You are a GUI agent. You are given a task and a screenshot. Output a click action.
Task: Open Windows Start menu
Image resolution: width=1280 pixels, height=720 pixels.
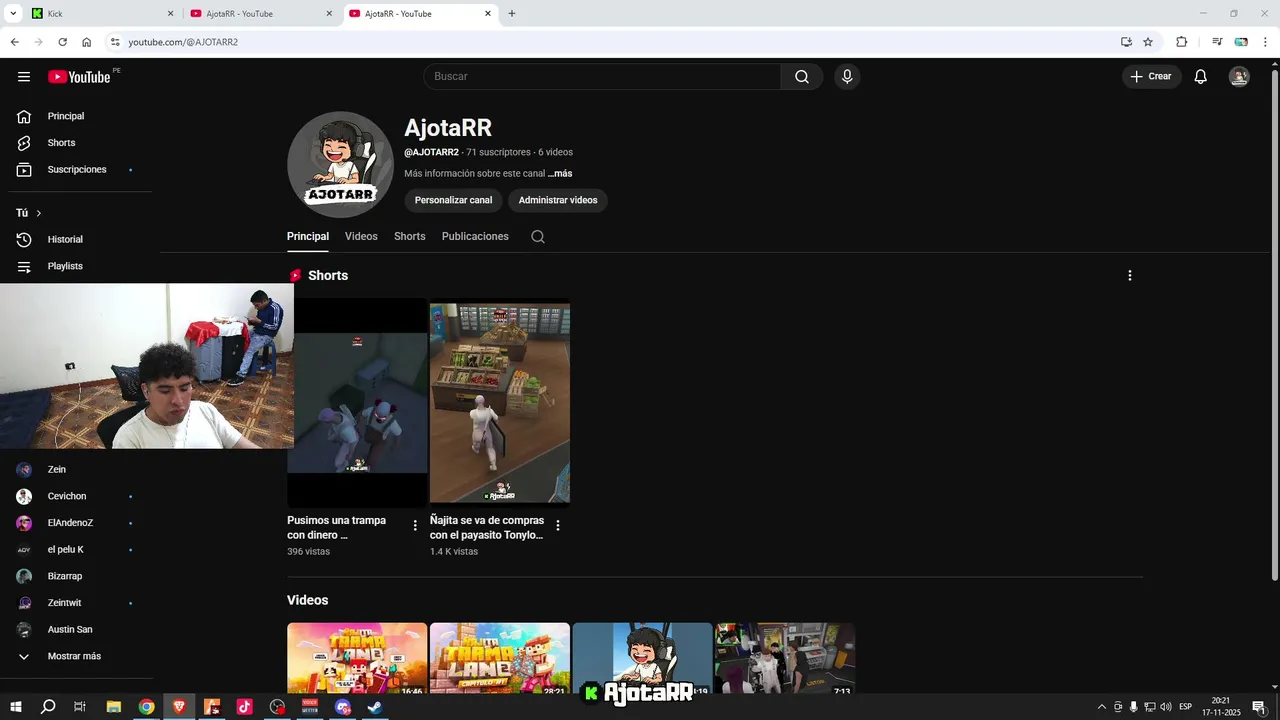(16, 707)
